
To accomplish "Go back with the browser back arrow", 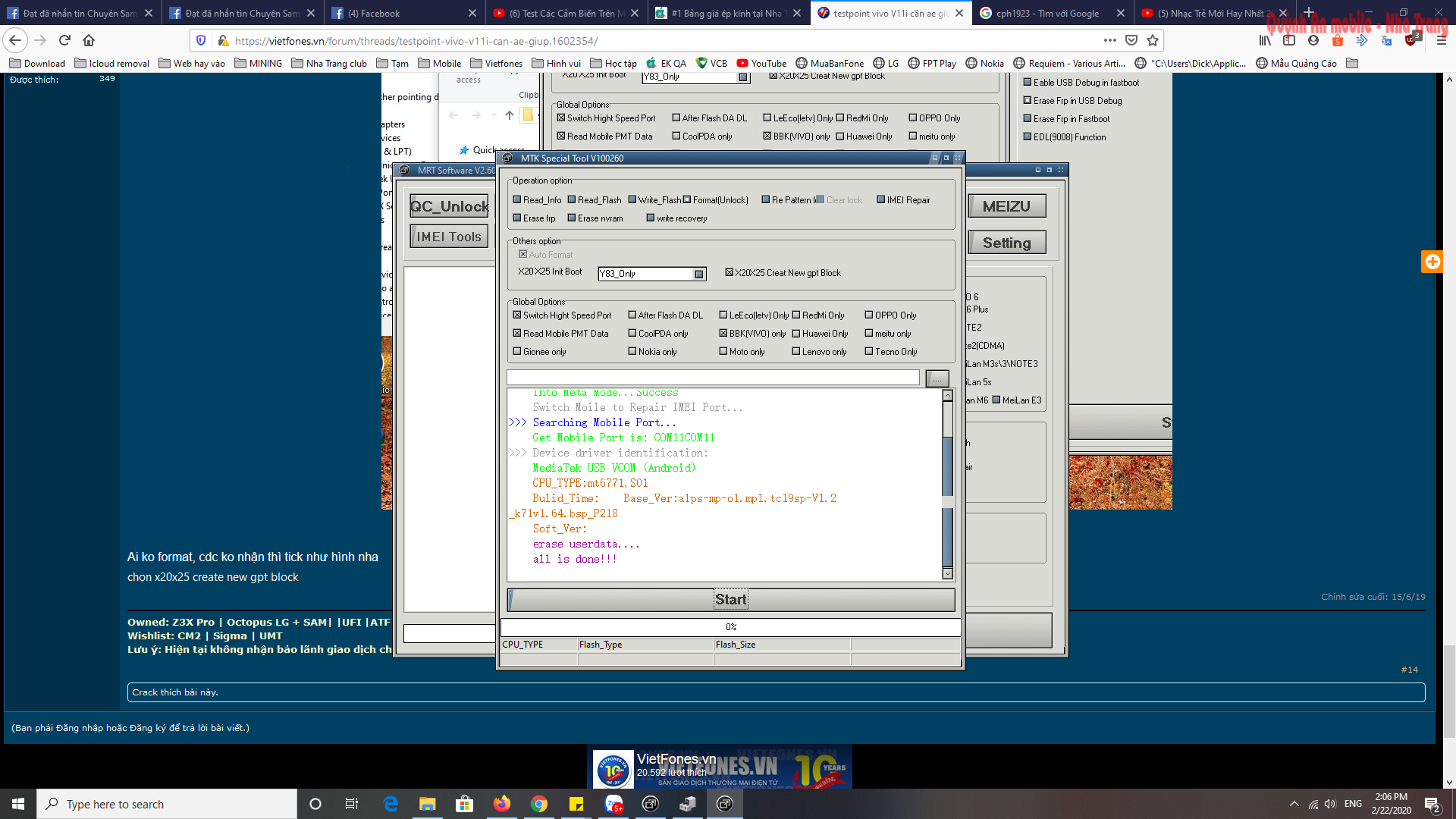I will pos(16,40).
